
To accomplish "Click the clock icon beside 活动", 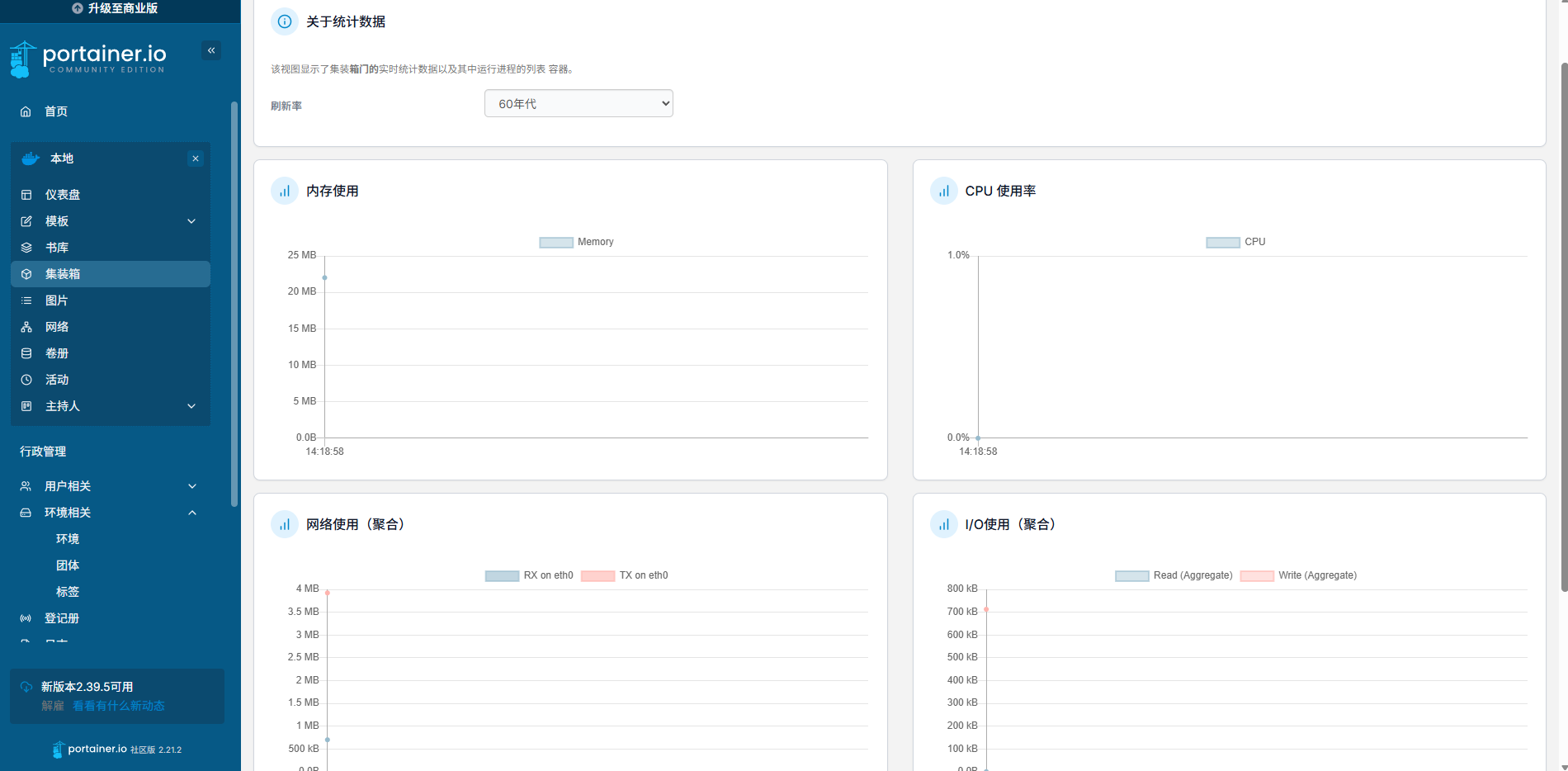I will pyautogui.click(x=26, y=380).
